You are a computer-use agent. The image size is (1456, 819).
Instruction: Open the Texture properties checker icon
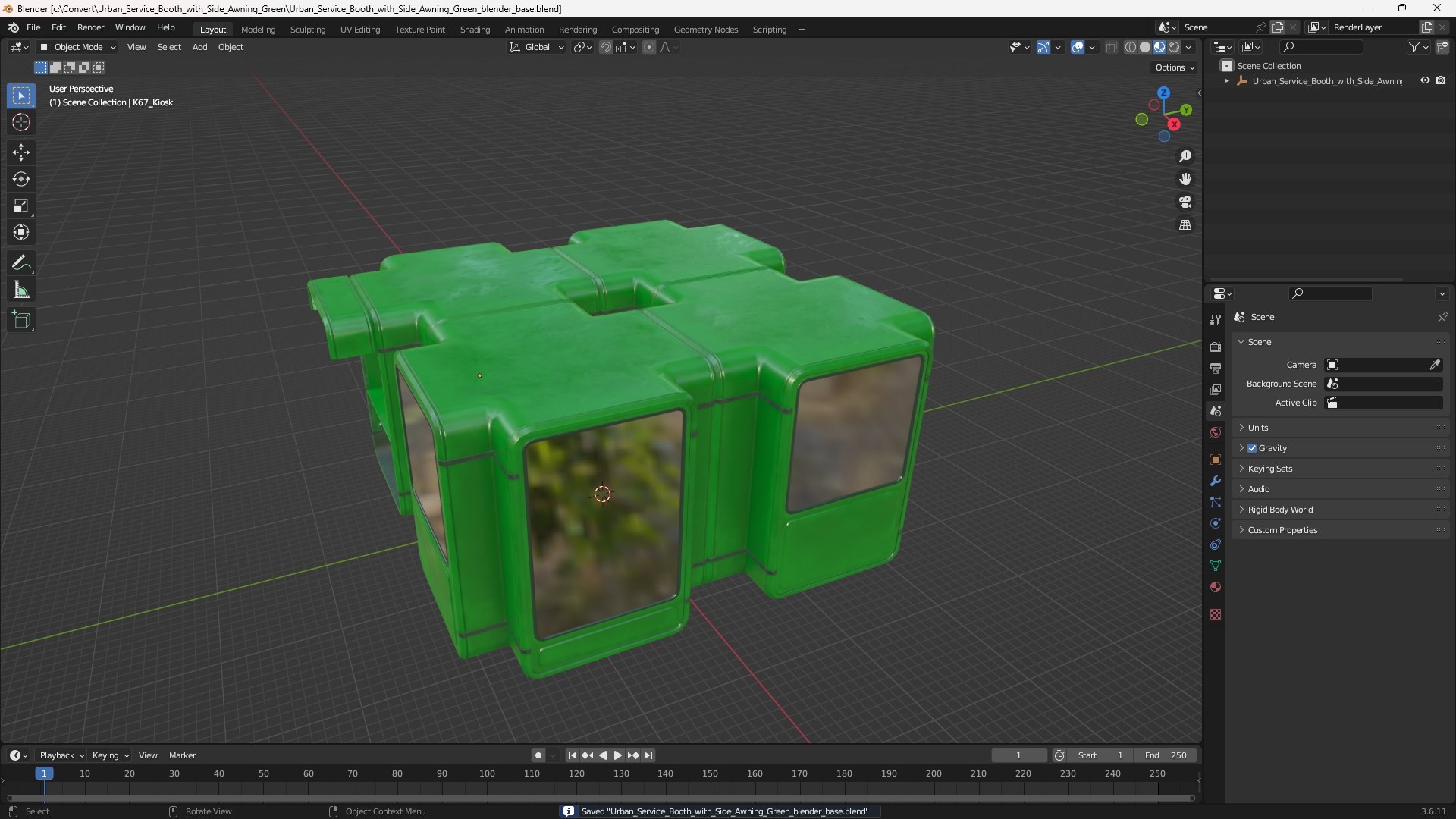pos(1216,614)
